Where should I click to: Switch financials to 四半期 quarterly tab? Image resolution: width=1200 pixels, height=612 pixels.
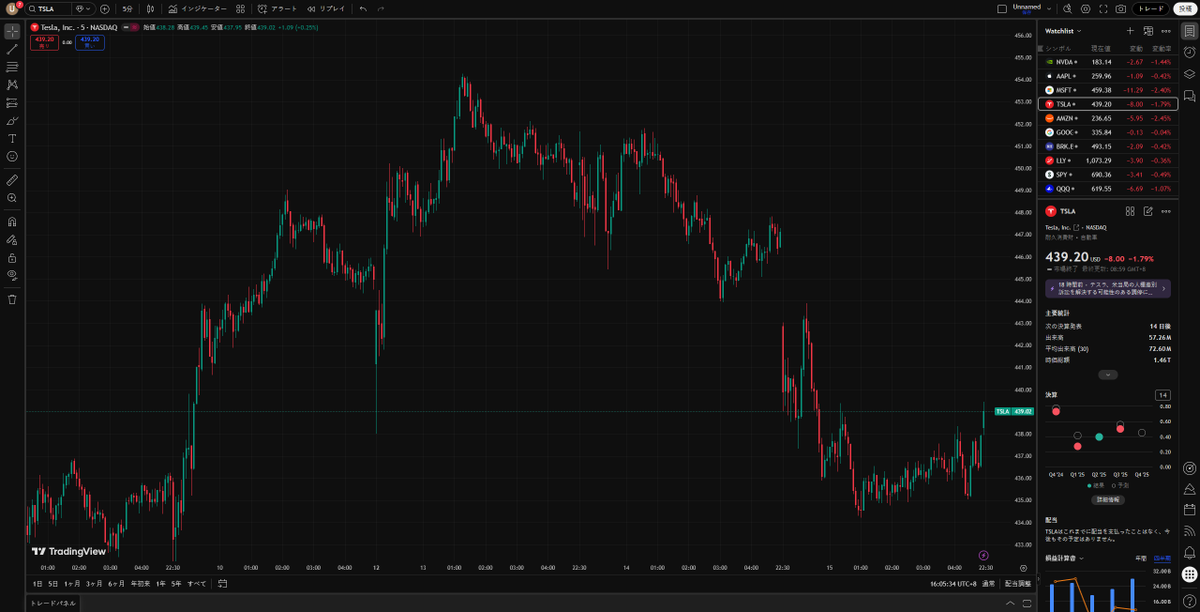1161,558
